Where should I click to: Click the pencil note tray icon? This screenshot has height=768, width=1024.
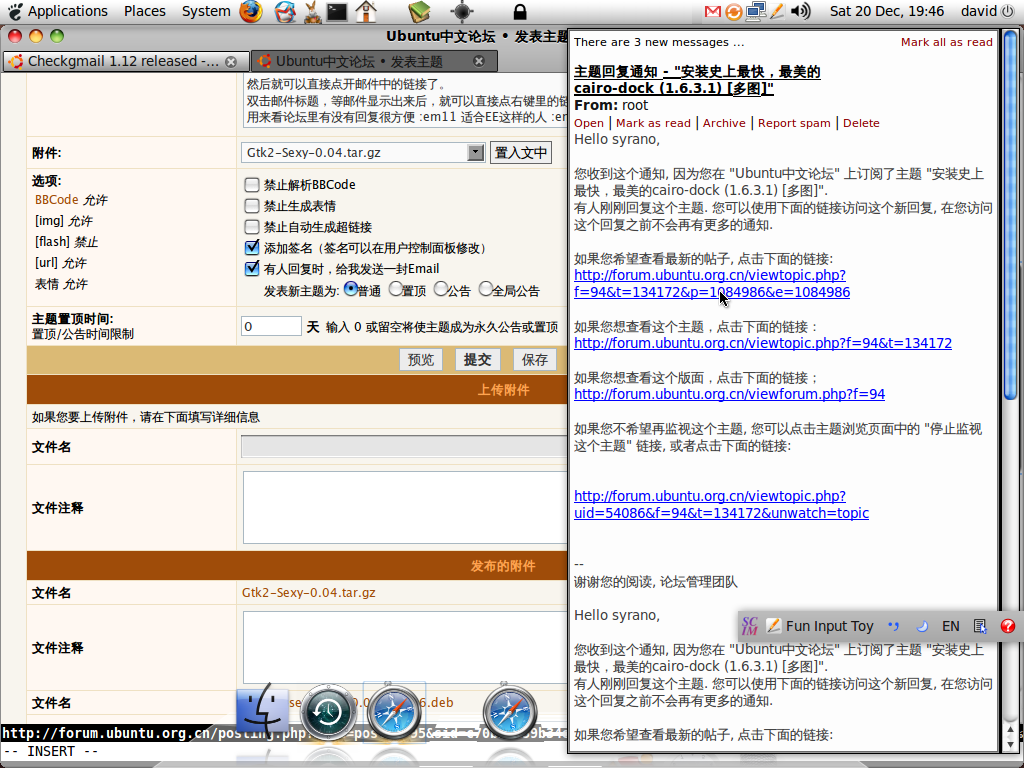point(777,11)
